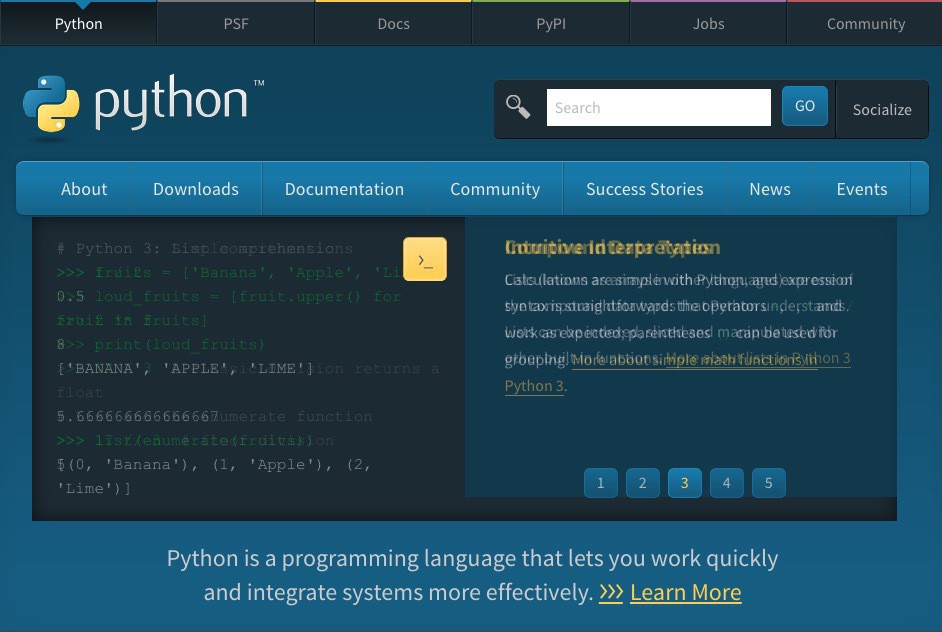942x632 pixels.
Task: Open the Downloads navigation menu
Action: (x=196, y=189)
